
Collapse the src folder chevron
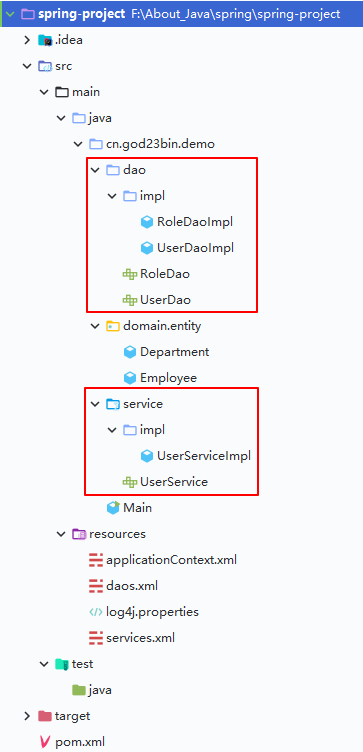(27, 66)
